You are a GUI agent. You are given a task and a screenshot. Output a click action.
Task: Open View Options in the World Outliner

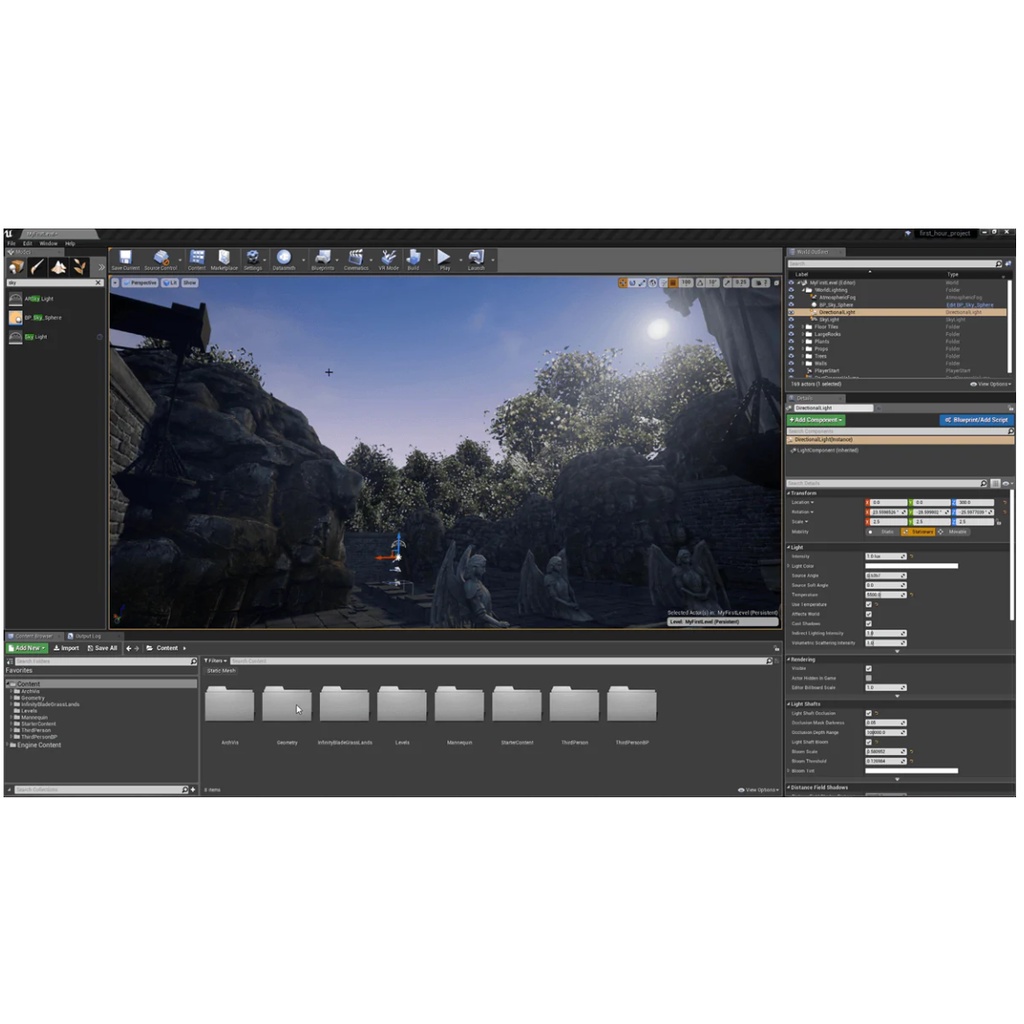(993, 384)
